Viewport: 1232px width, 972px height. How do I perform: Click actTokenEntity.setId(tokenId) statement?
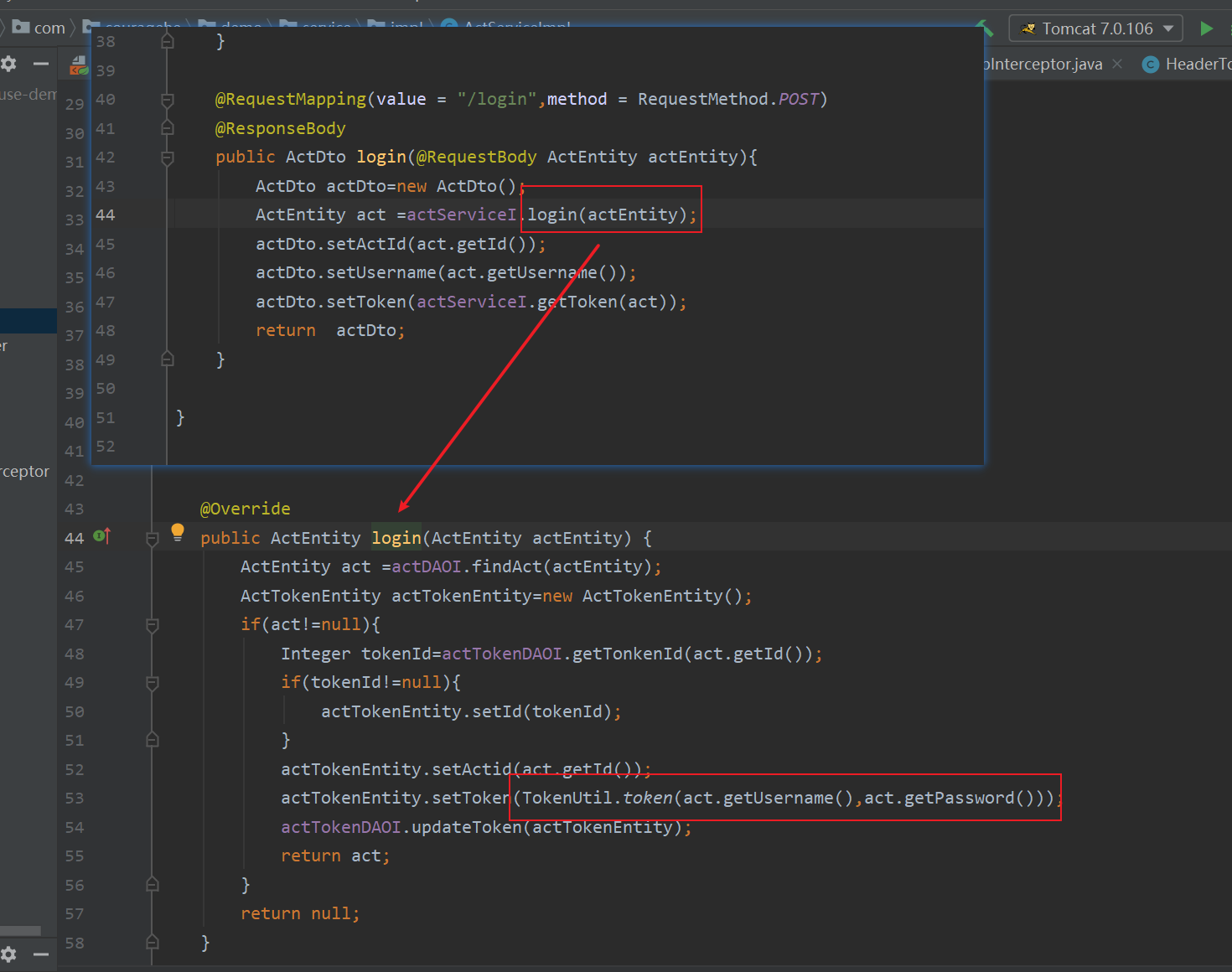click(471, 711)
